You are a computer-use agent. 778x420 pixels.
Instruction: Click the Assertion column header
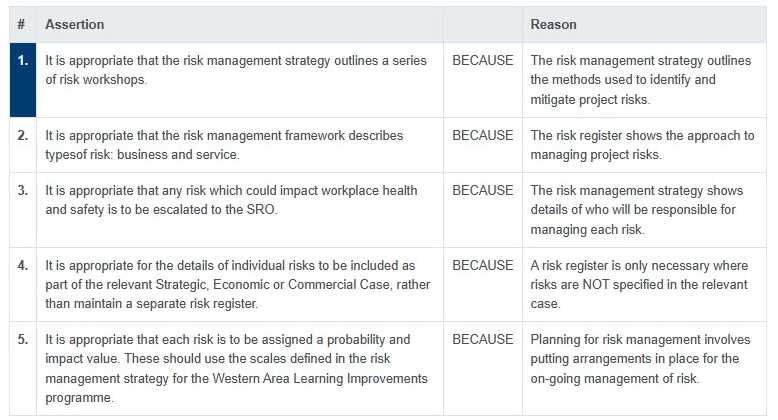click(x=75, y=24)
